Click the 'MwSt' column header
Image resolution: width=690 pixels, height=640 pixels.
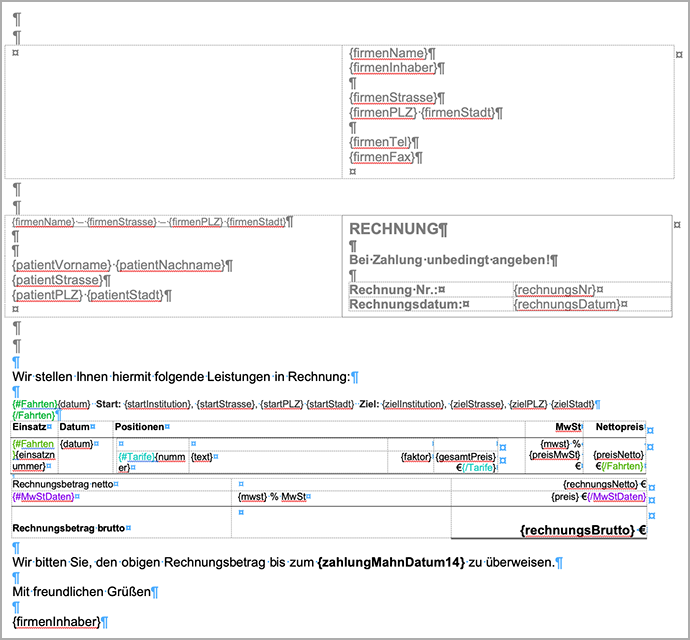pos(568,427)
